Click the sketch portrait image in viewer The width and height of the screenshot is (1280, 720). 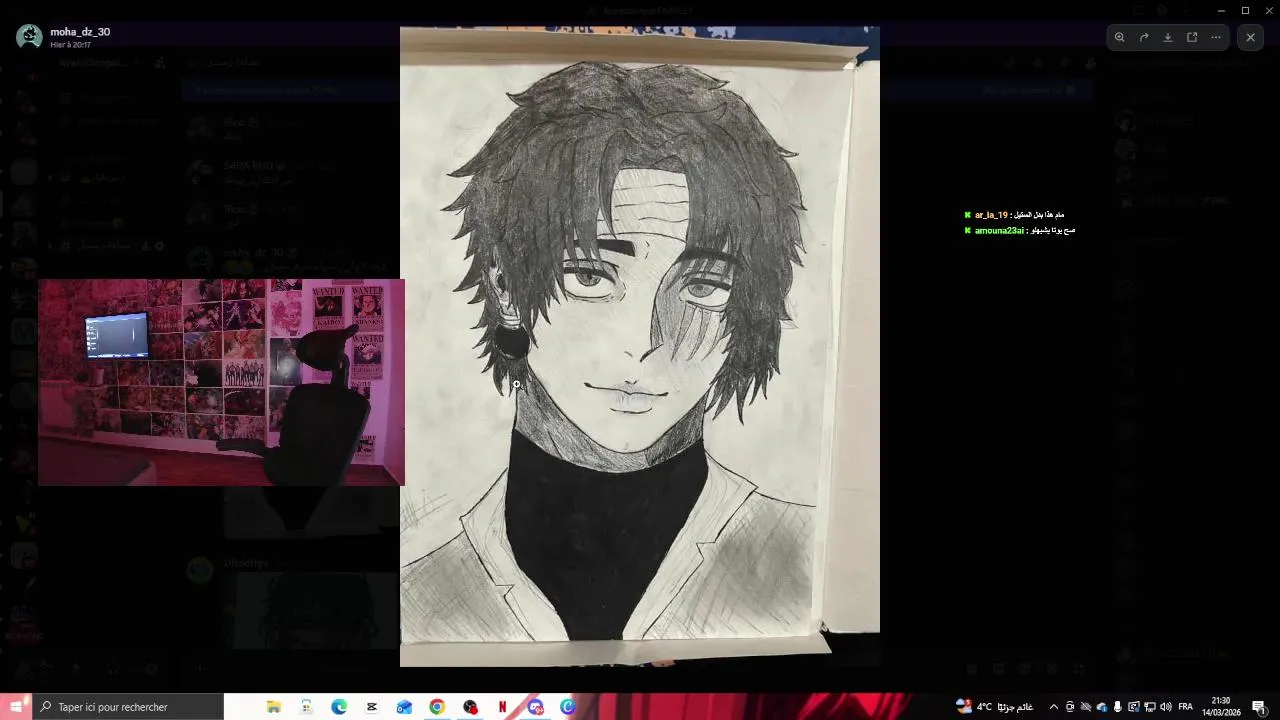[640, 346]
